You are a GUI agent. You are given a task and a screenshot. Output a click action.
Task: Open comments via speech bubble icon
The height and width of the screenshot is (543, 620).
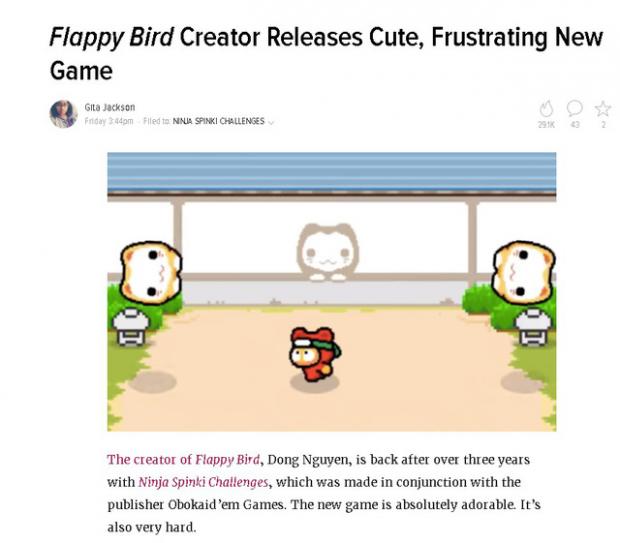pyautogui.click(x=574, y=108)
